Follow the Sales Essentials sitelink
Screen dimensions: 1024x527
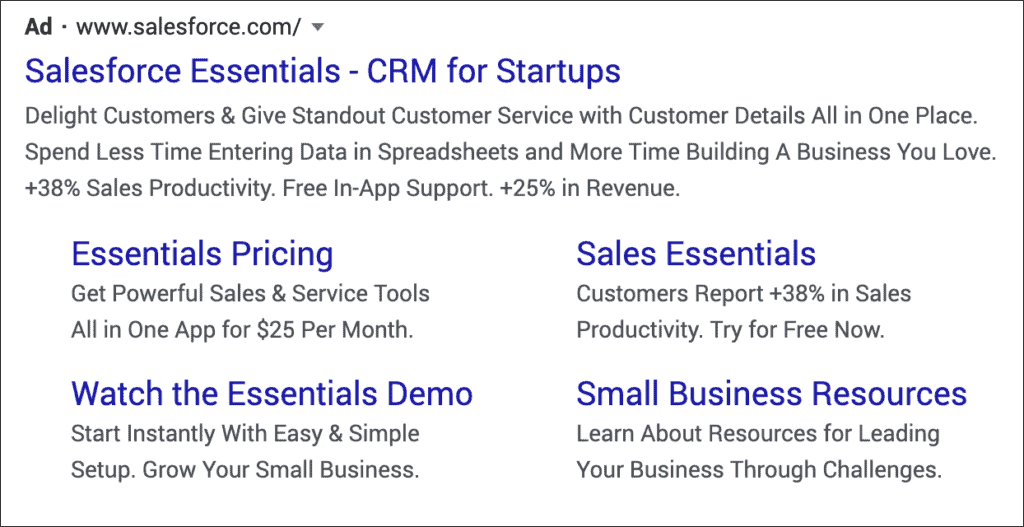[x=696, y=254]
